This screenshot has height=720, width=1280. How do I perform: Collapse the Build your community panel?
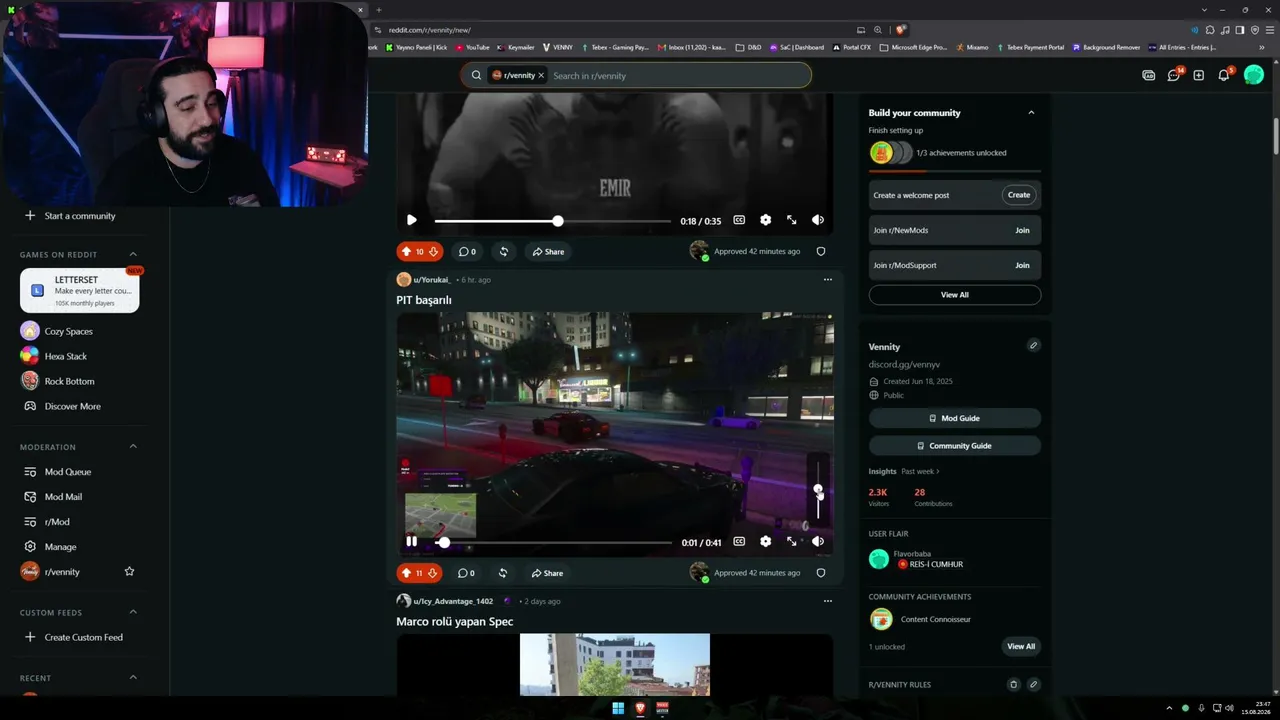click(1031, 113)
